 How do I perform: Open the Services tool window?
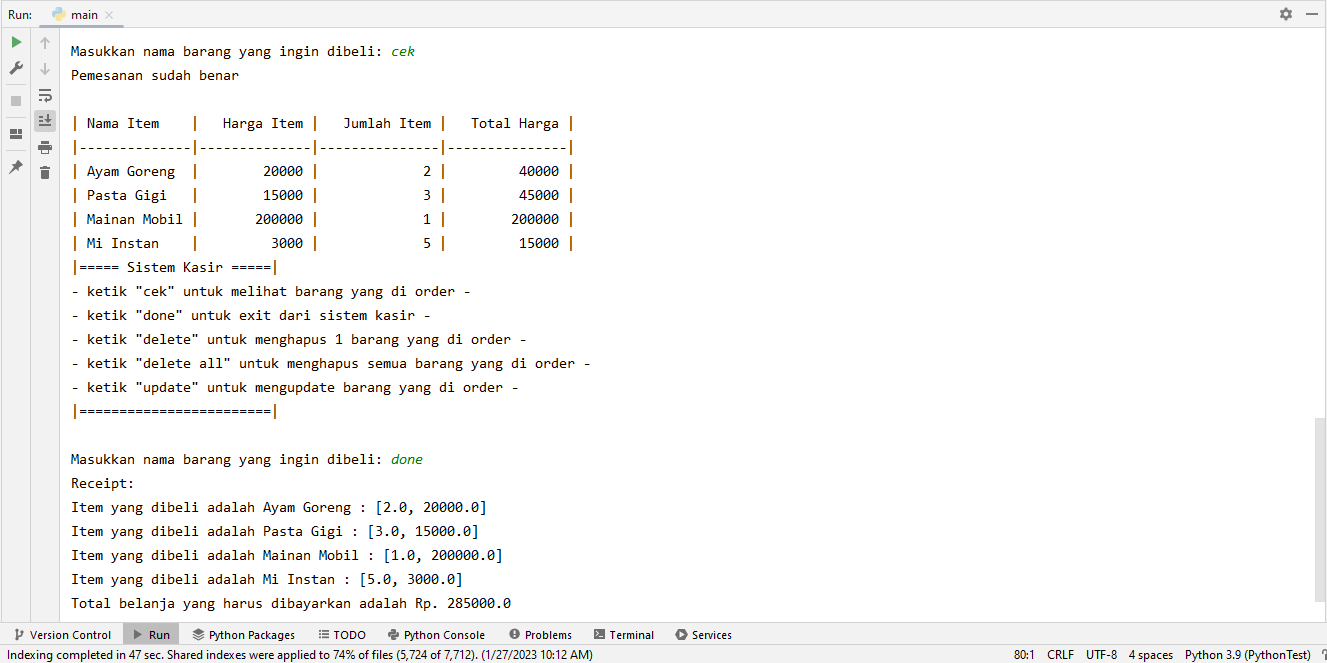703,635
